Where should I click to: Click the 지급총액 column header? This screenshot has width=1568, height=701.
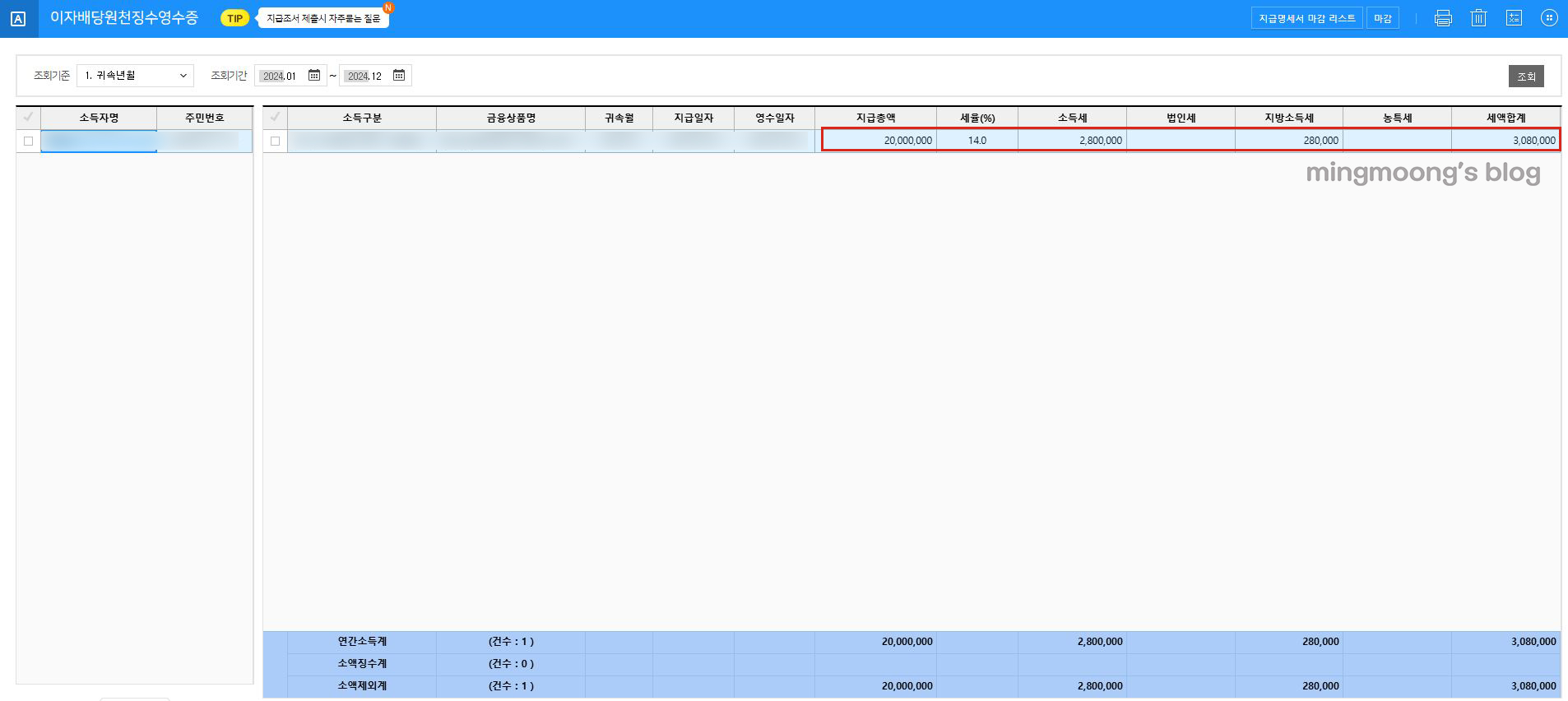tap(876, 118)
